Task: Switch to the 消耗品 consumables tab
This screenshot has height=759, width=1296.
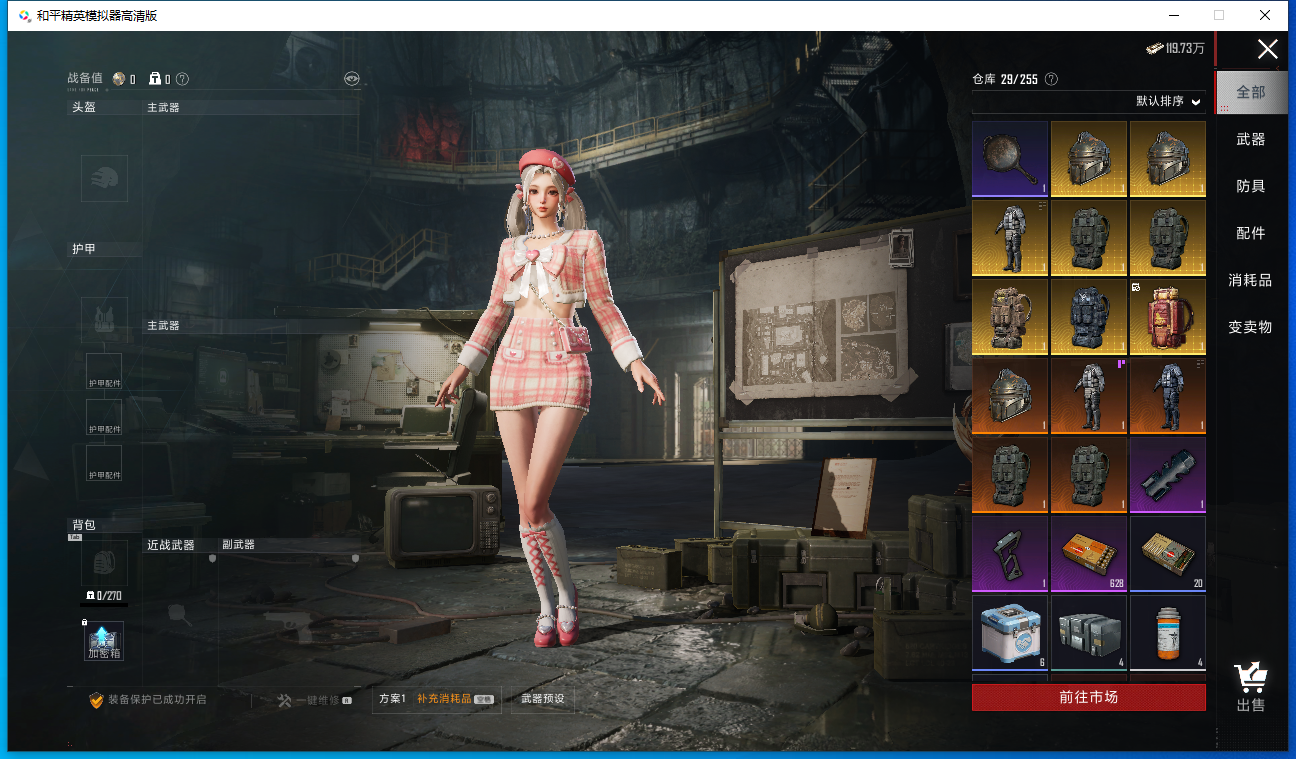Action: [1250, 280]
